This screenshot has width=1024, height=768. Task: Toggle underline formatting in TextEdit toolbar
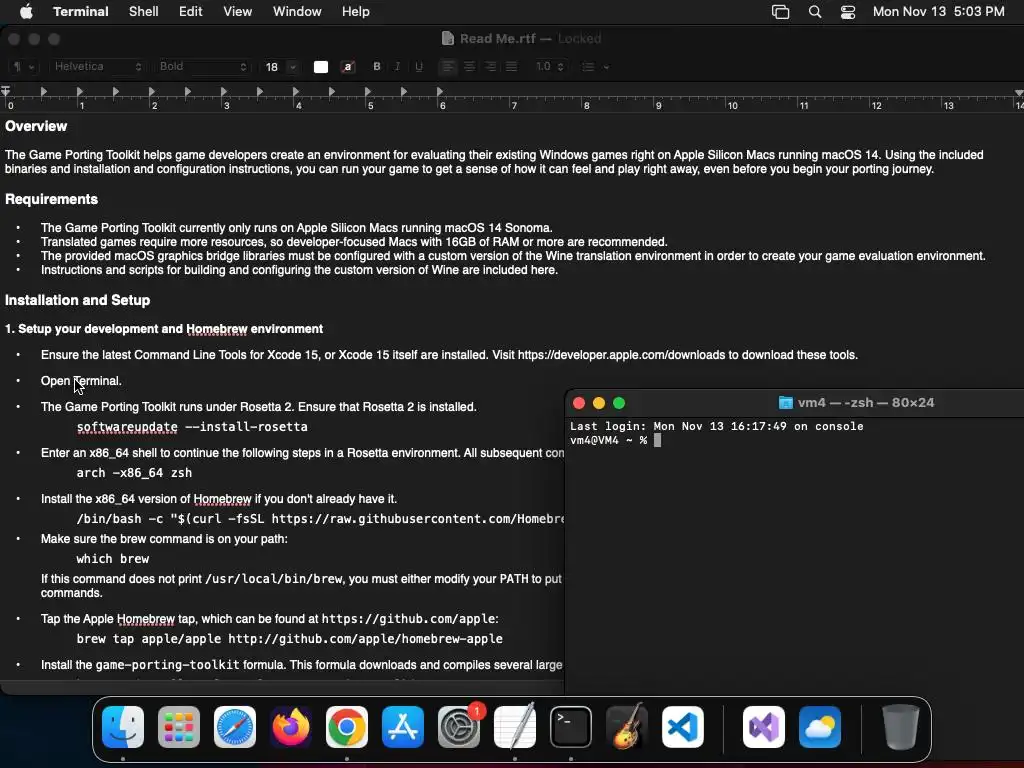tap(419, 67)
